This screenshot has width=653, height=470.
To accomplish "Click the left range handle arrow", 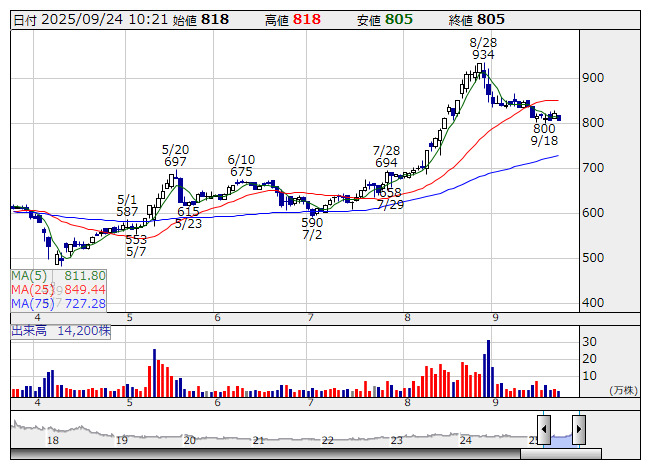I will (543, 429).
